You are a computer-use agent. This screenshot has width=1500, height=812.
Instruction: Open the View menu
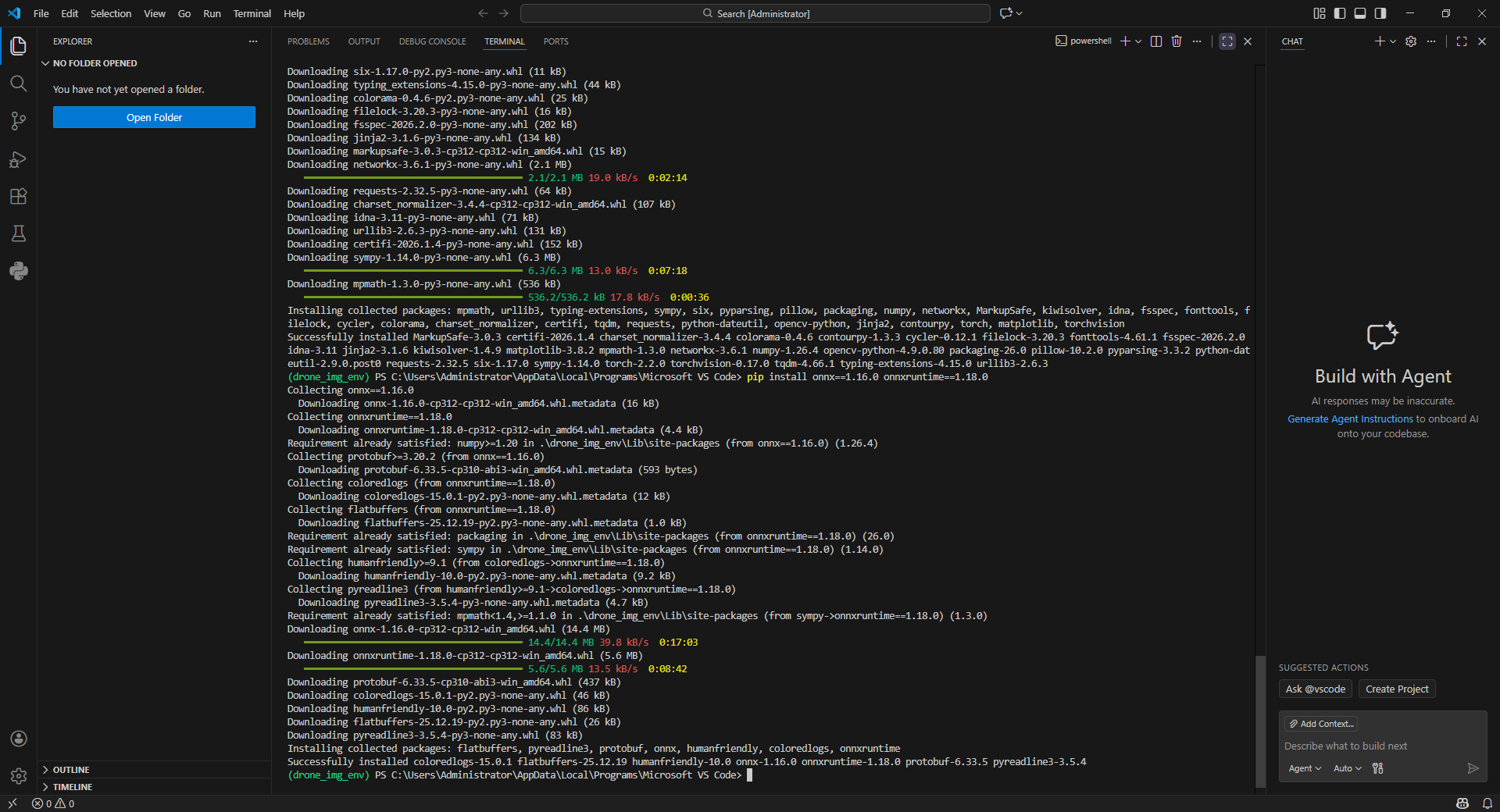tap(155, 13)
